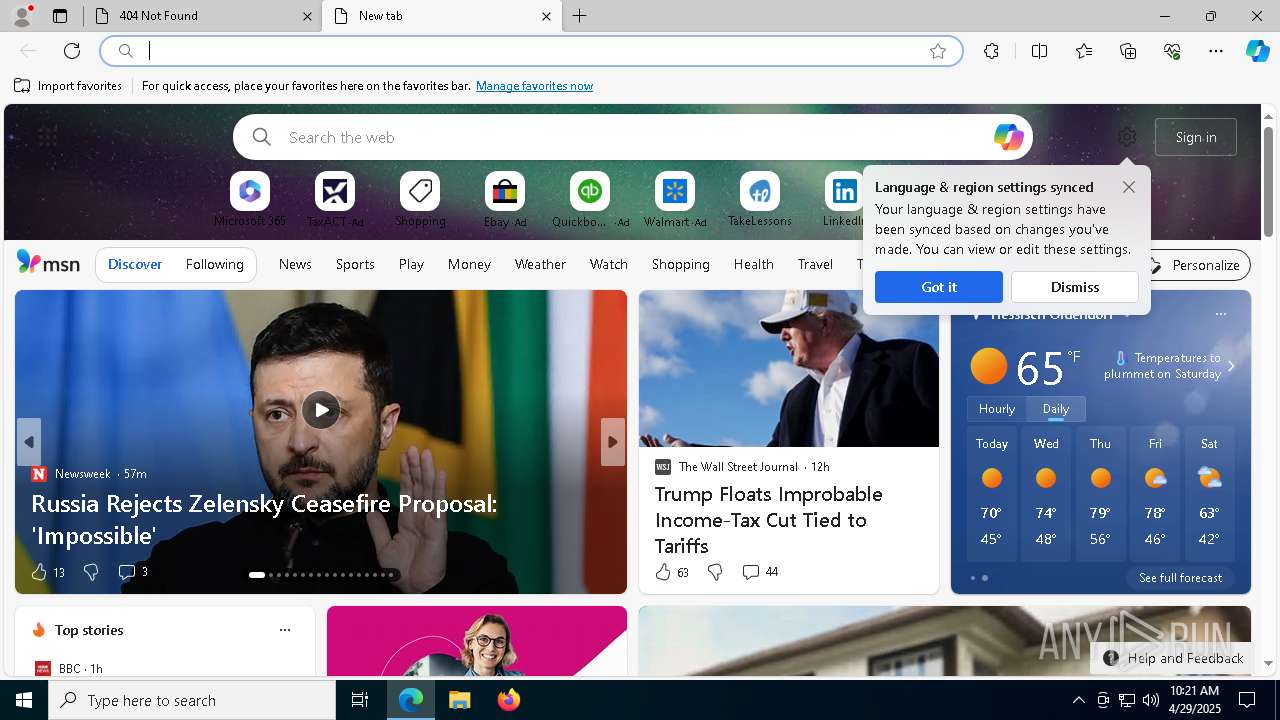Image resolution: width=1280 pixels, height=720 pixels.
Task: Open Top stories more options ellipsis
Action: pyautogui.click(x=285, y=630)
